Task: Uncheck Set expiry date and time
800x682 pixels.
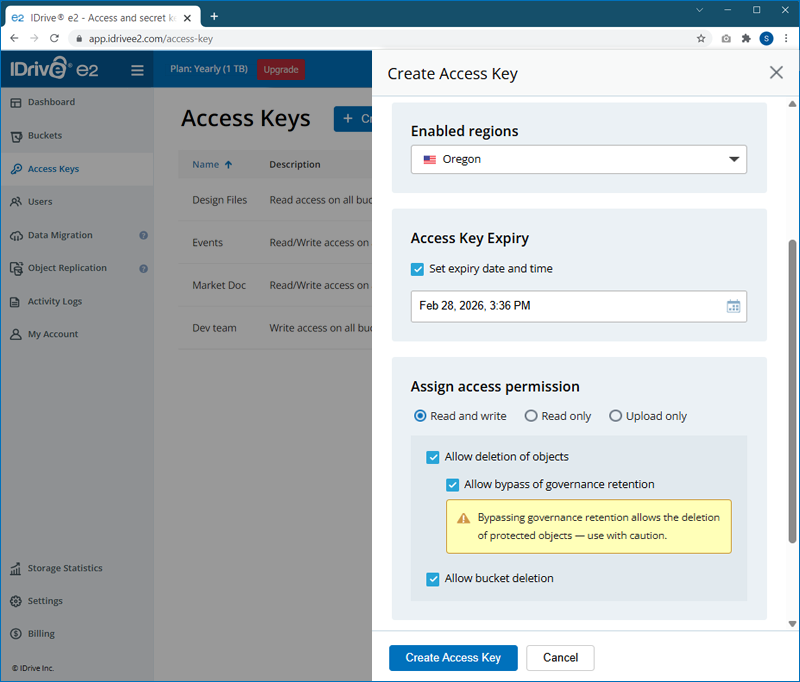Action: point(417,269)
